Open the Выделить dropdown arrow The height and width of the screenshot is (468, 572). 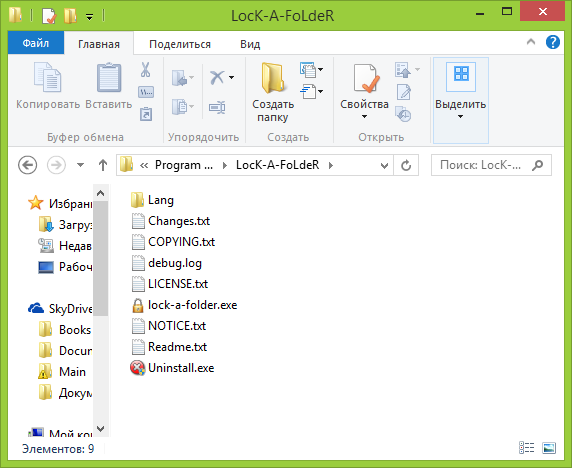460,116
